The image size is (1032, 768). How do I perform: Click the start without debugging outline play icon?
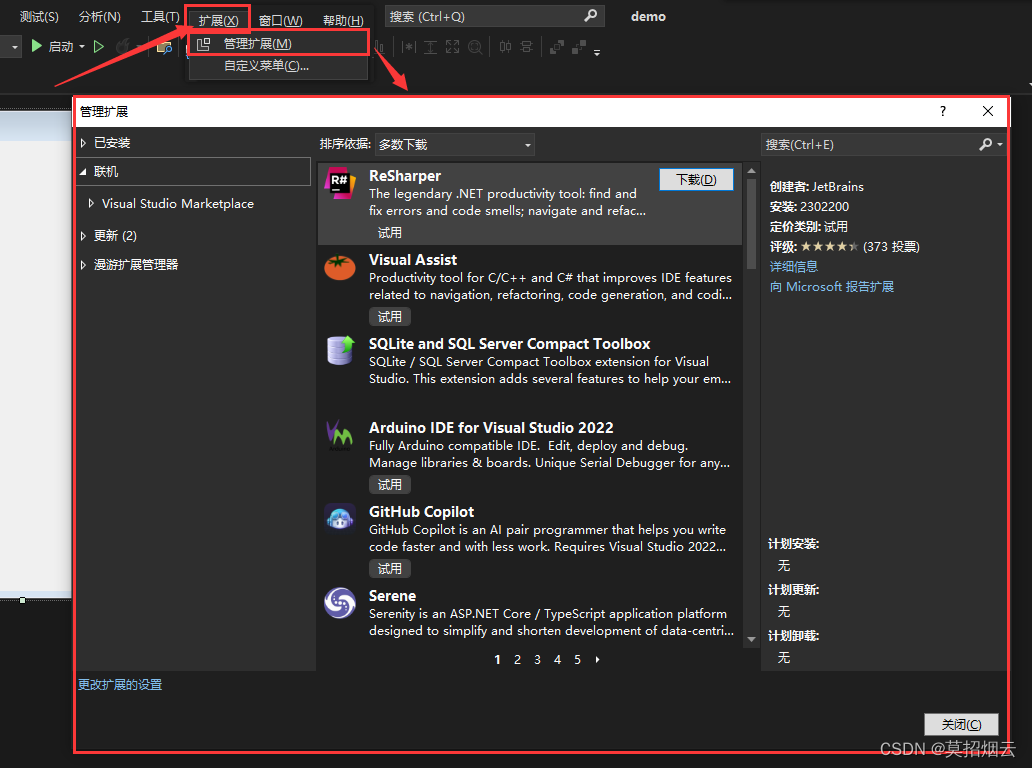(x=99, y=47)
